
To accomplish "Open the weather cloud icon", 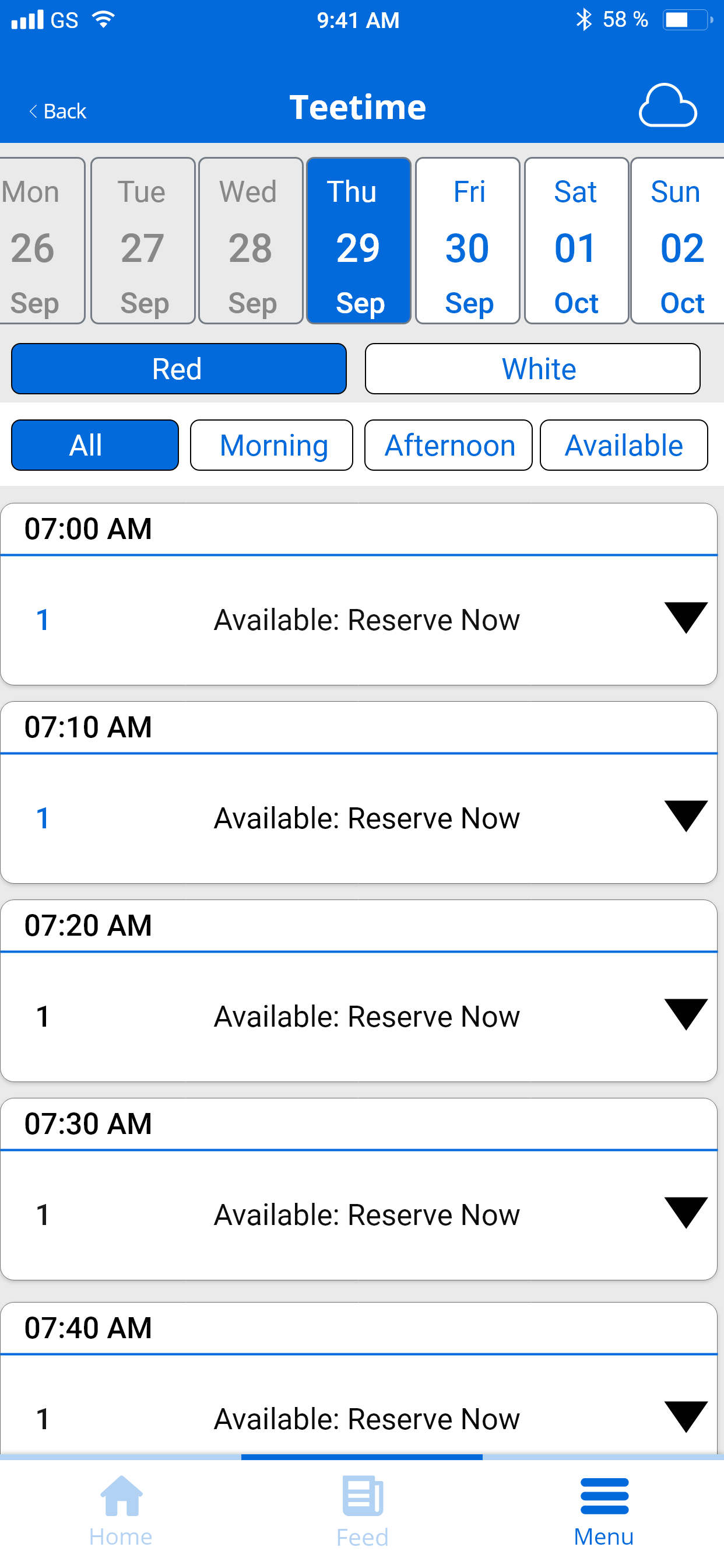I will (667, 106).
